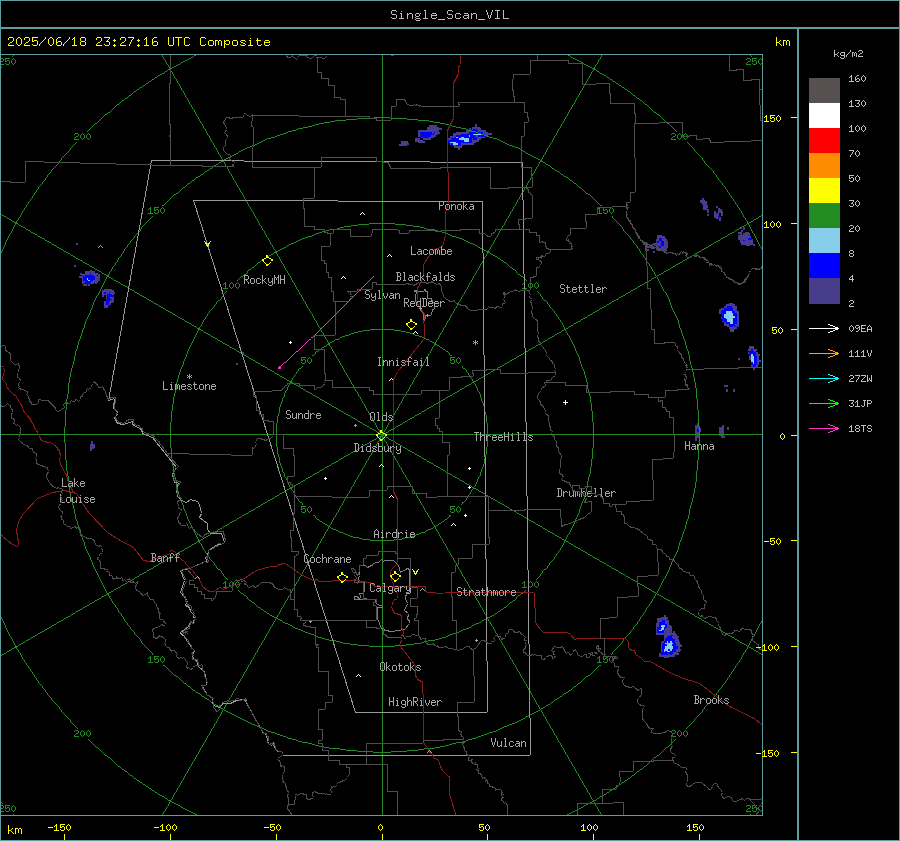Screen dimensions: 900x841
Task: Click the storm cell northwest of Brooks
Action: pos(668,638)
